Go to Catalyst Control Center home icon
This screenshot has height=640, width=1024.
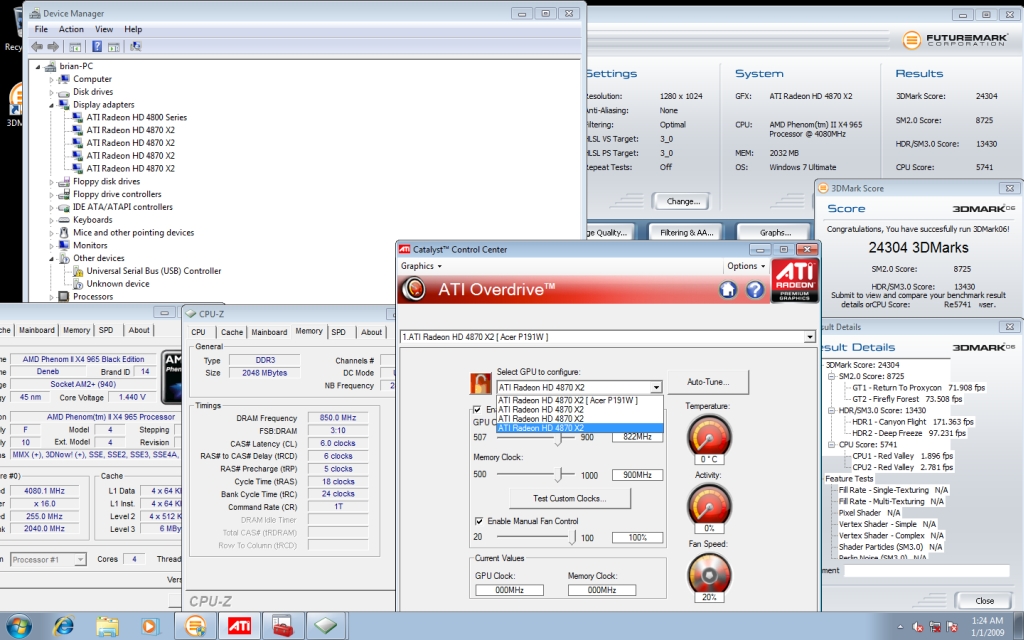click(x=728, y=289)
